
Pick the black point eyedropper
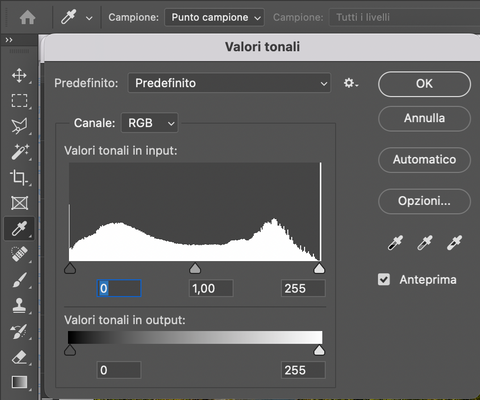click(x=395, y=242)
